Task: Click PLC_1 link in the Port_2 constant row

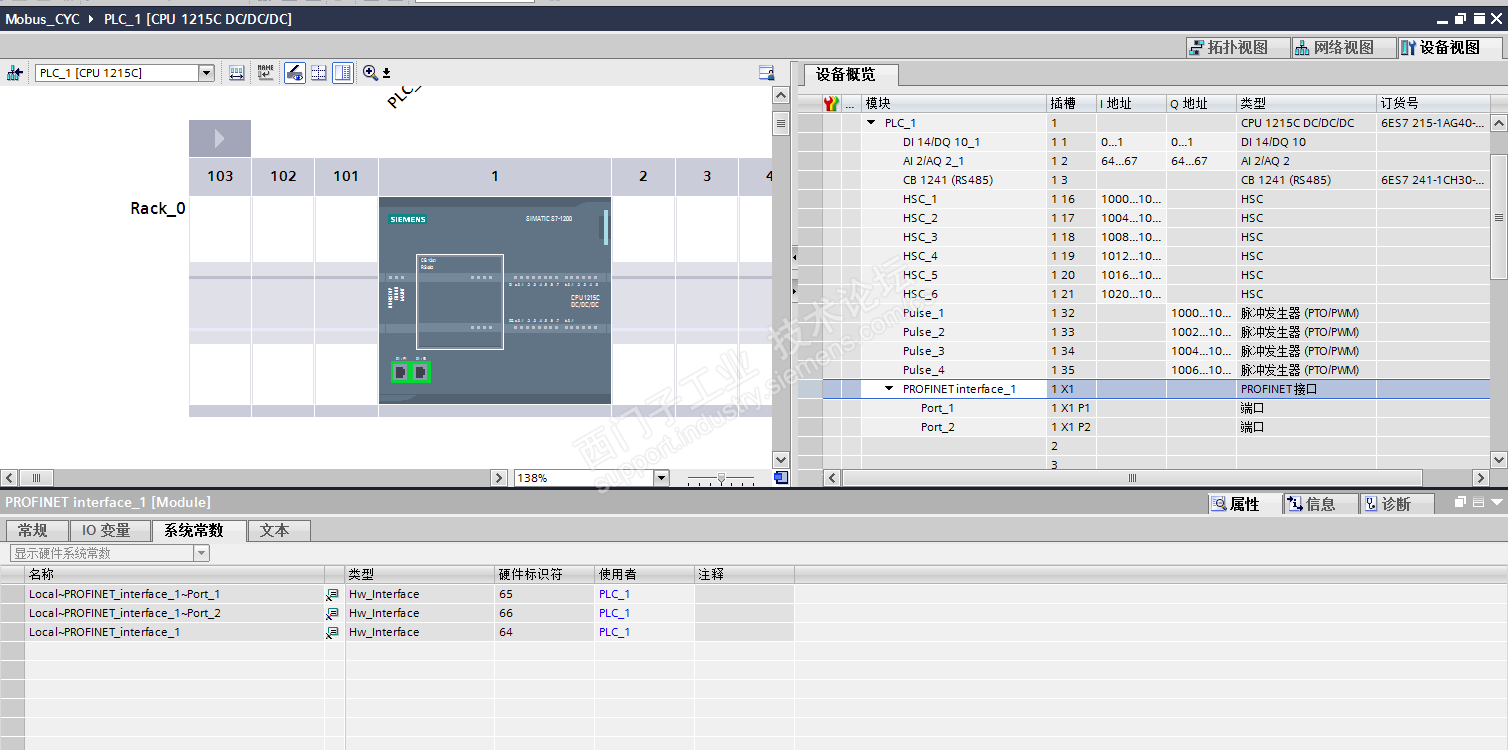Action: 614,613
